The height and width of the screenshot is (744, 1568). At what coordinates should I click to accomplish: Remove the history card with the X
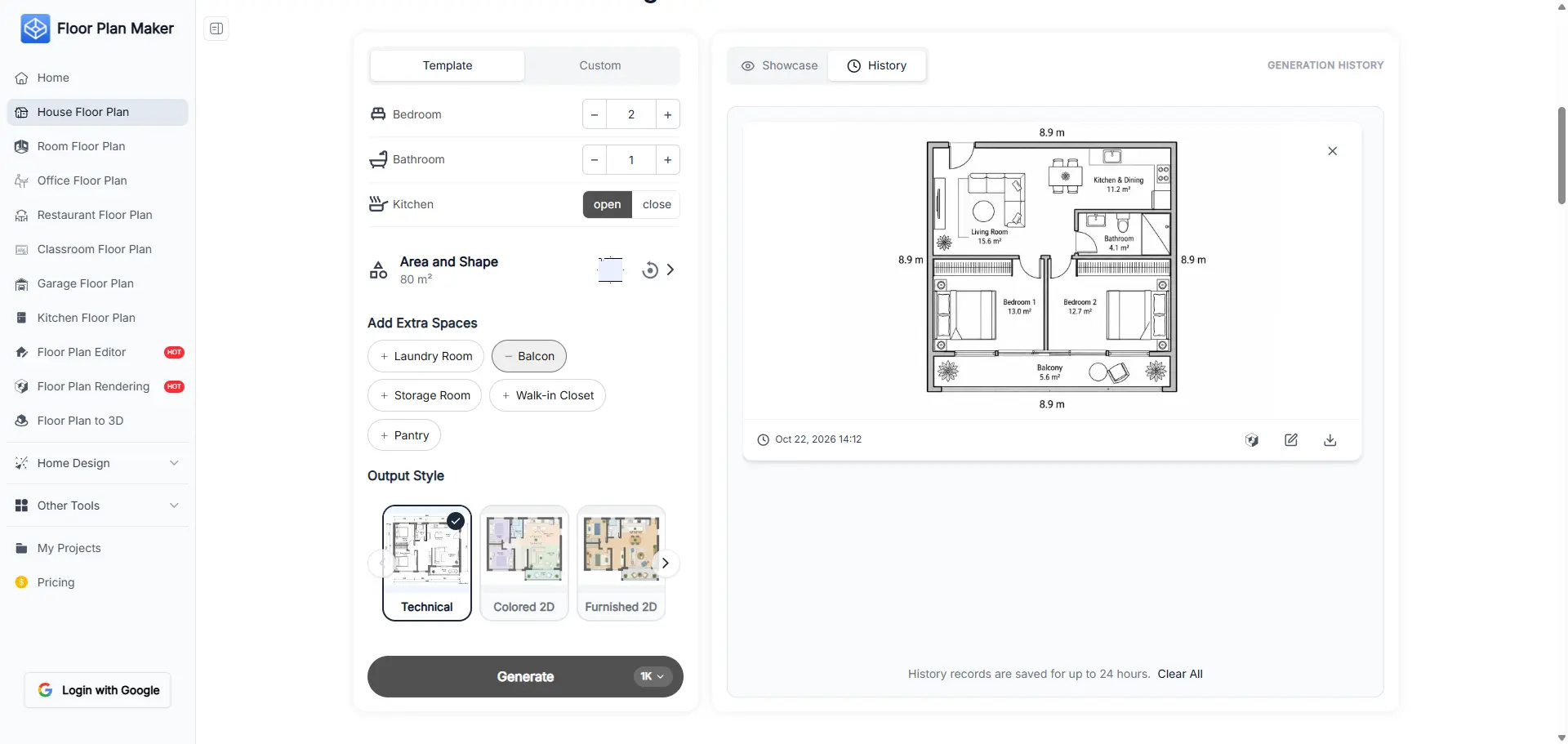point(1333,151)
